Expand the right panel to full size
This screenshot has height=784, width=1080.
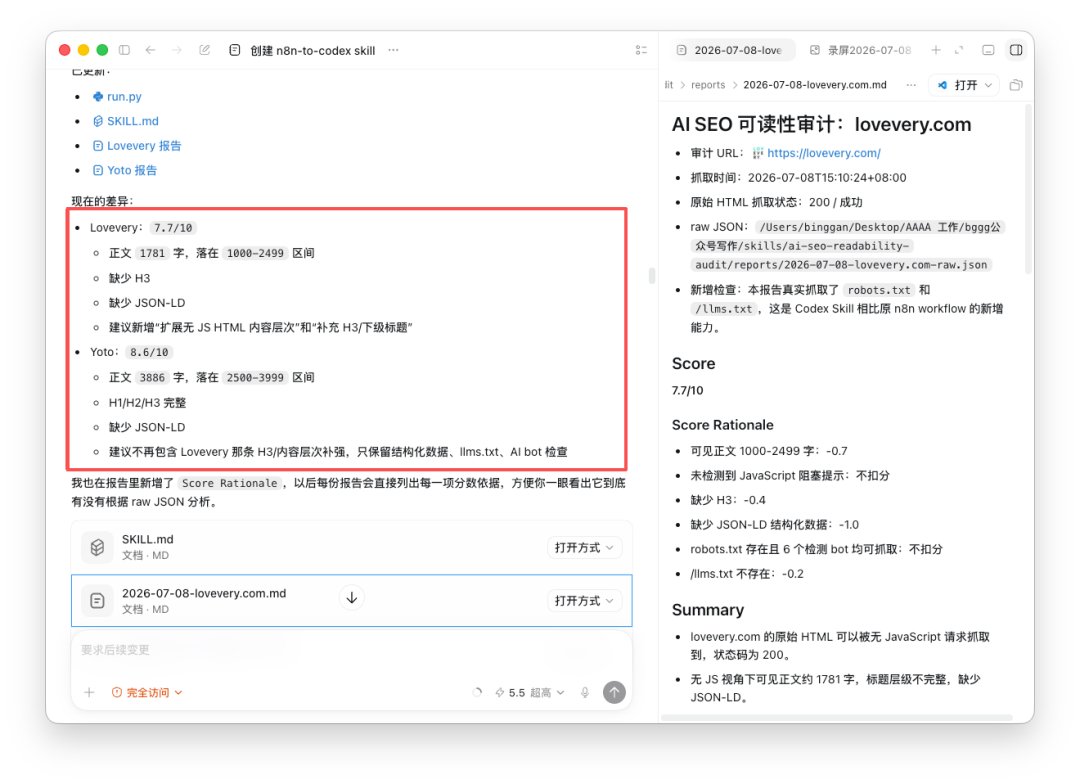959,50
